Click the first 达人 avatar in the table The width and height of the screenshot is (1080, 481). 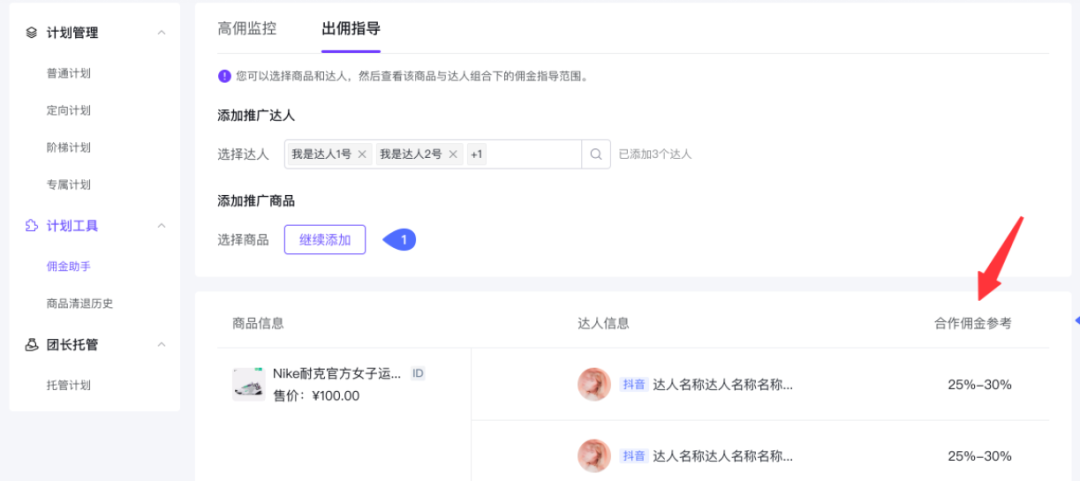point(594,384)
